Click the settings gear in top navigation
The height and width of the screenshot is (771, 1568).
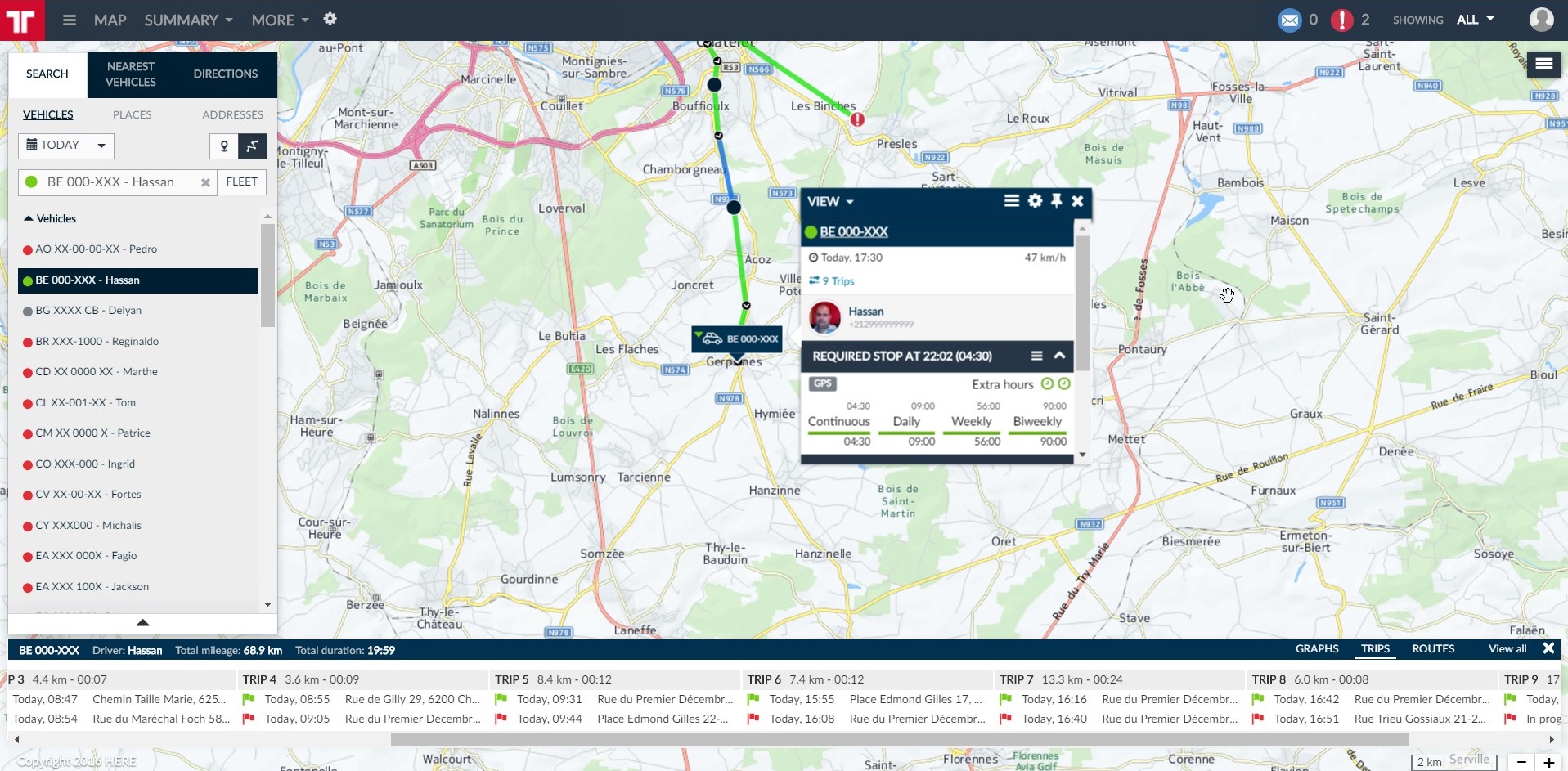click(330, 19)
